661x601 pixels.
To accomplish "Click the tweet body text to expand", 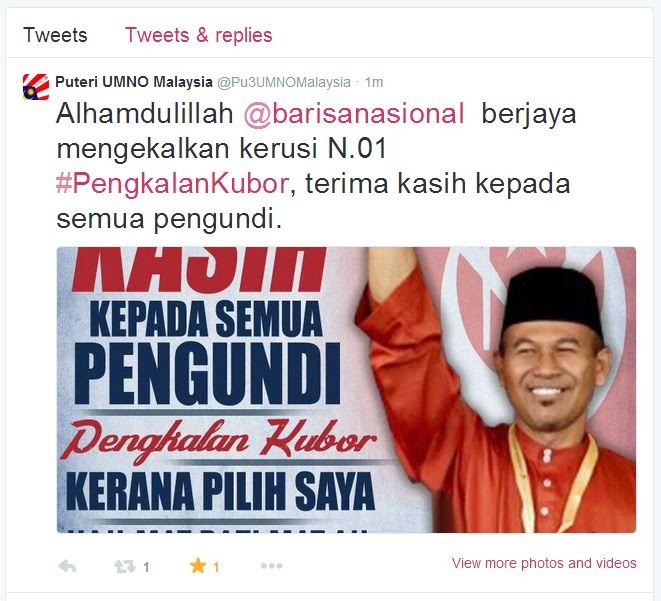I will tap(316, 166).
